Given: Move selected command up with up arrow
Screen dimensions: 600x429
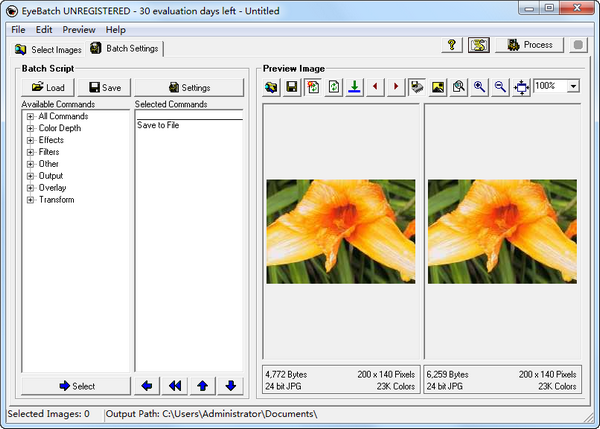Looking at the screenshot, I should pyautogui.click(x=202, y=385).
